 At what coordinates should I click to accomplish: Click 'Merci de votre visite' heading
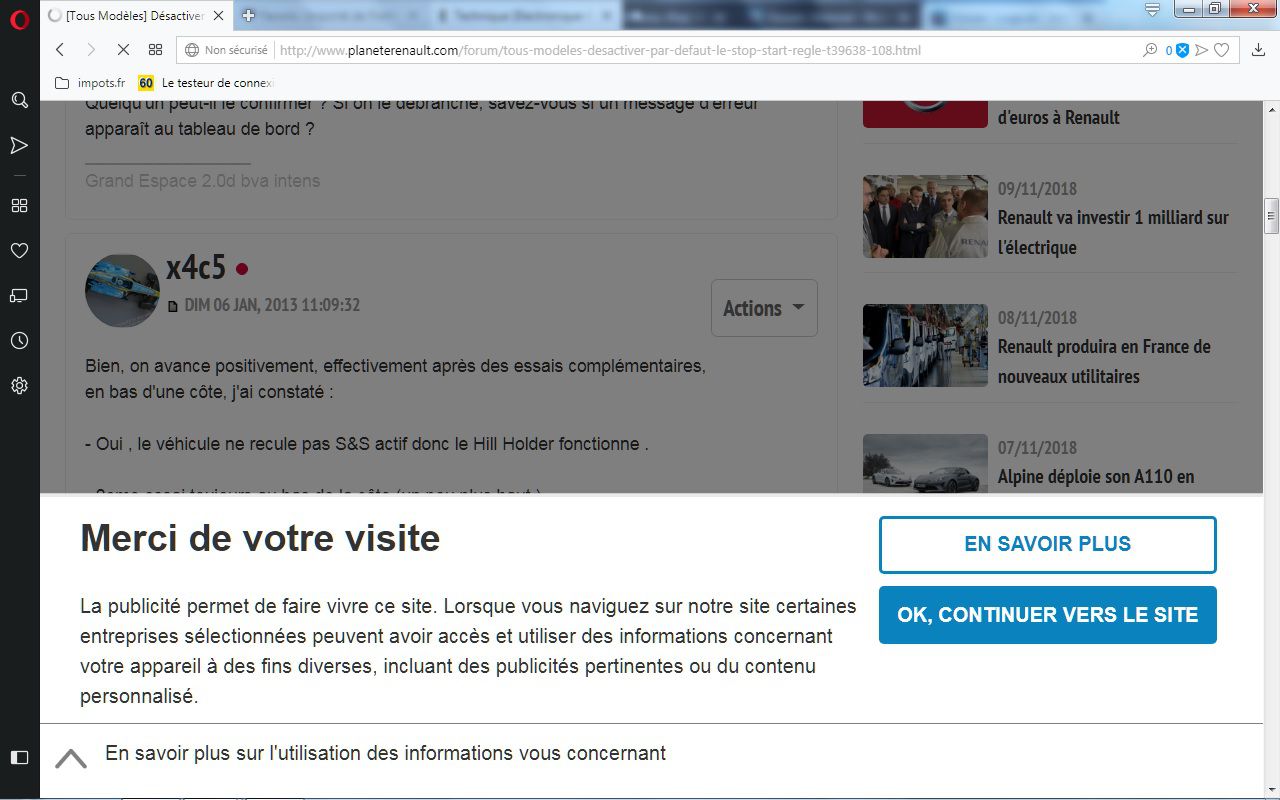point(260,538)
